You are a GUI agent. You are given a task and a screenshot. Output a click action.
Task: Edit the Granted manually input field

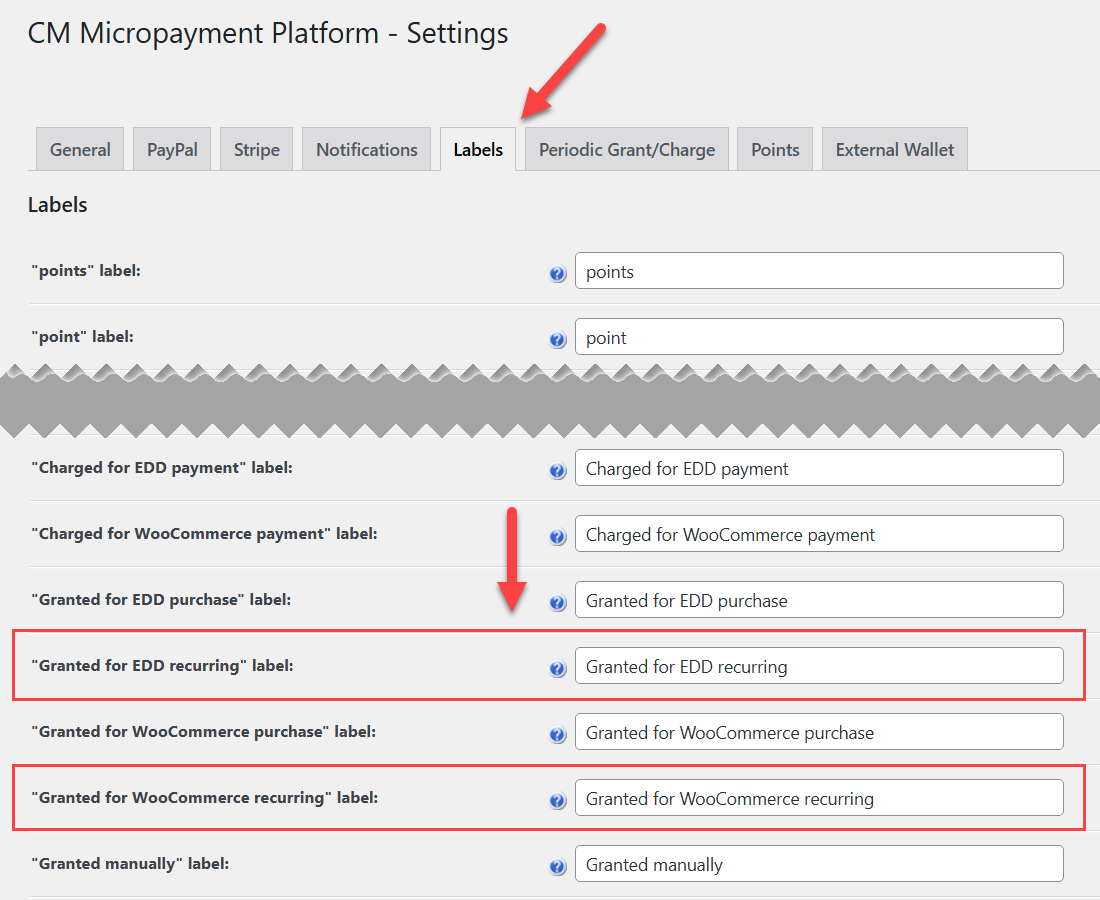click(x=819, y=864)
